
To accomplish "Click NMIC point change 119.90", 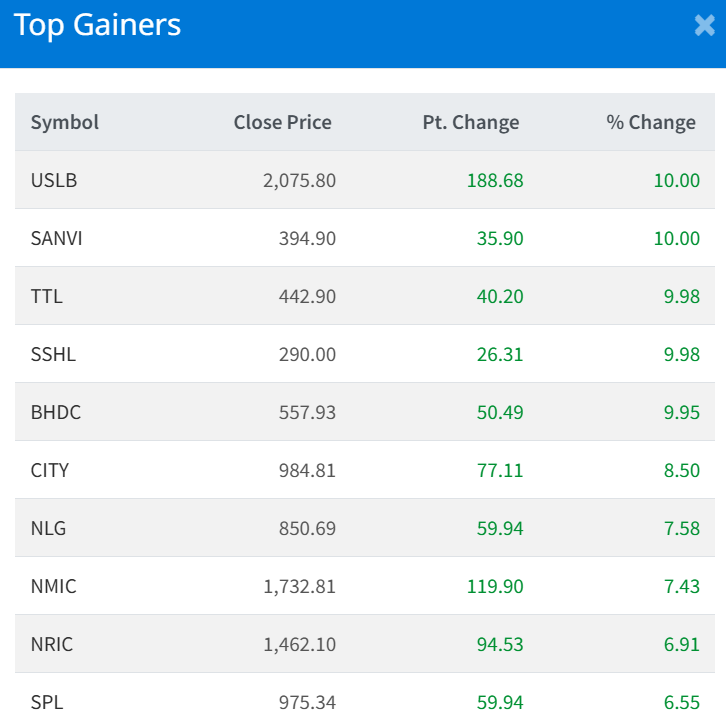I will pos(494,587).
